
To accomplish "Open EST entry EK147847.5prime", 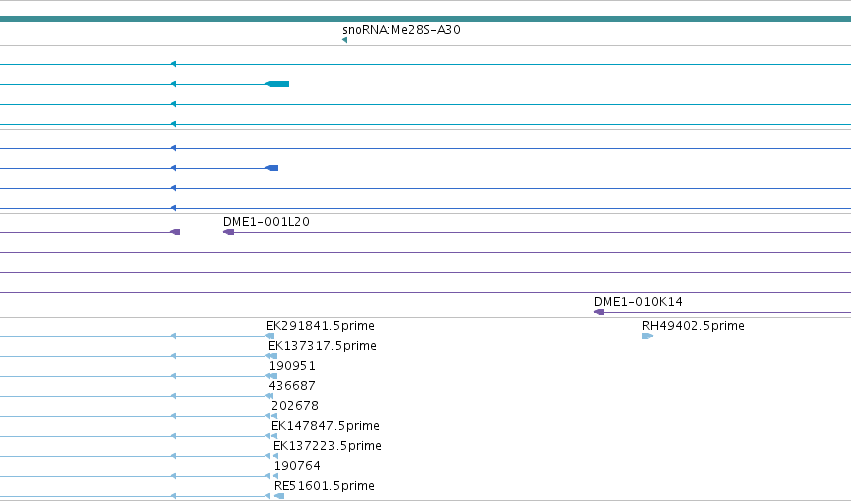I will 325,426.
